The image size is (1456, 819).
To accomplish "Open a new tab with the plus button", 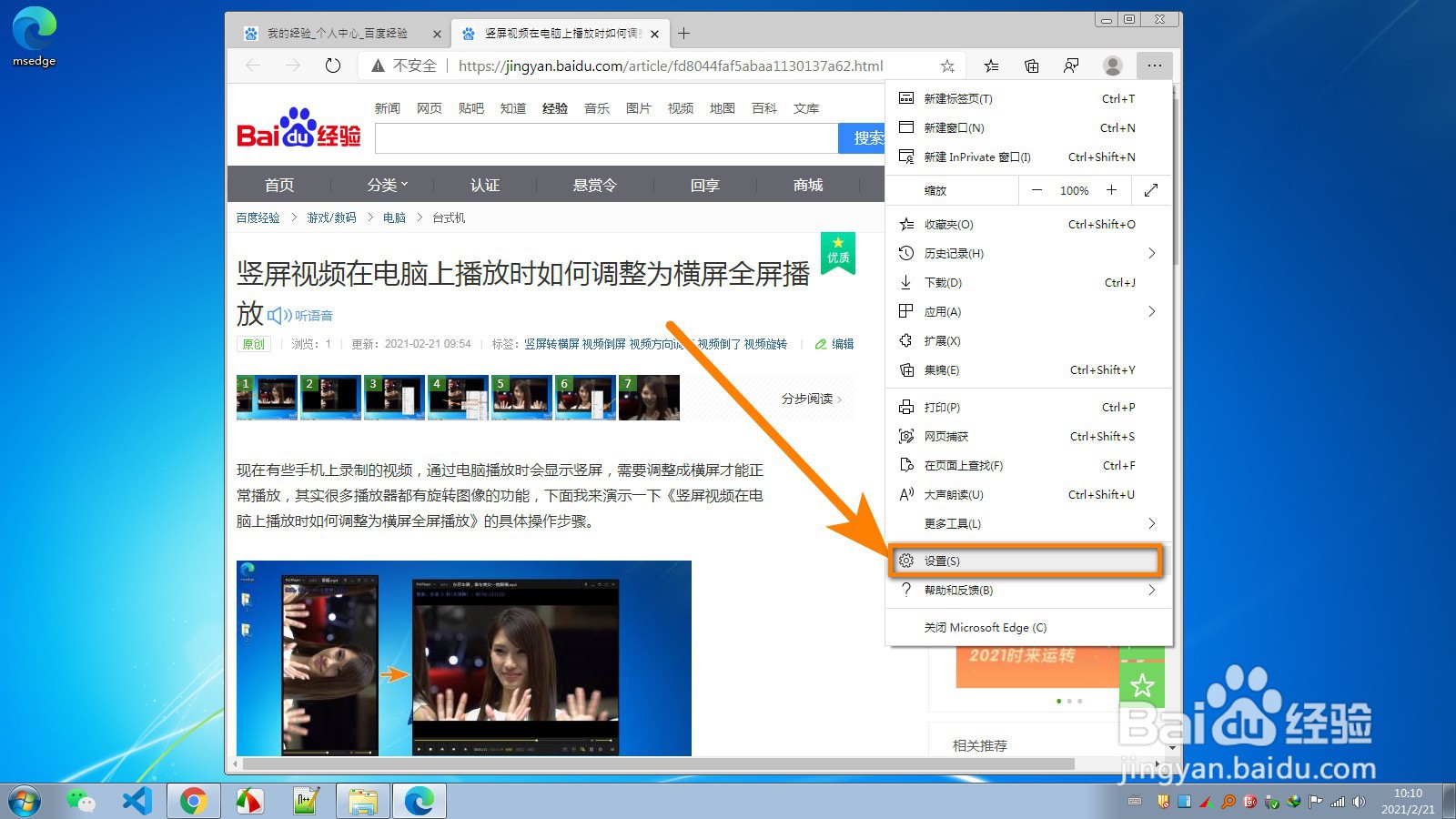I will tap(684, 34).
